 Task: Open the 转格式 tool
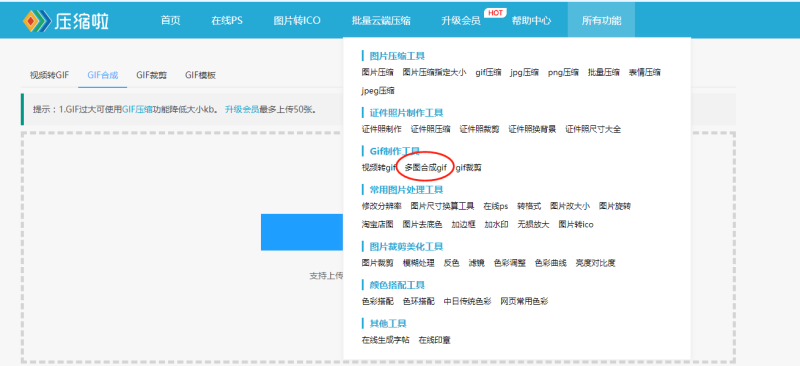point(529,206)
